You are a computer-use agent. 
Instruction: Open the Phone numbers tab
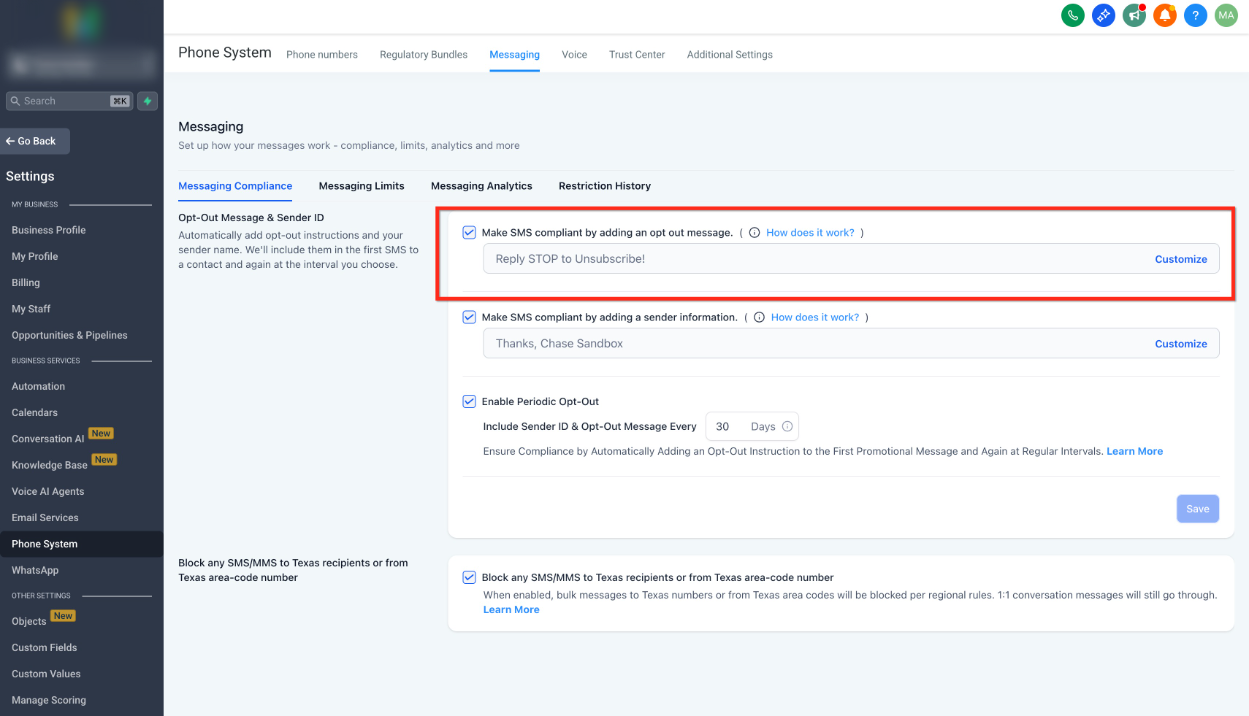tap(322, 54)
